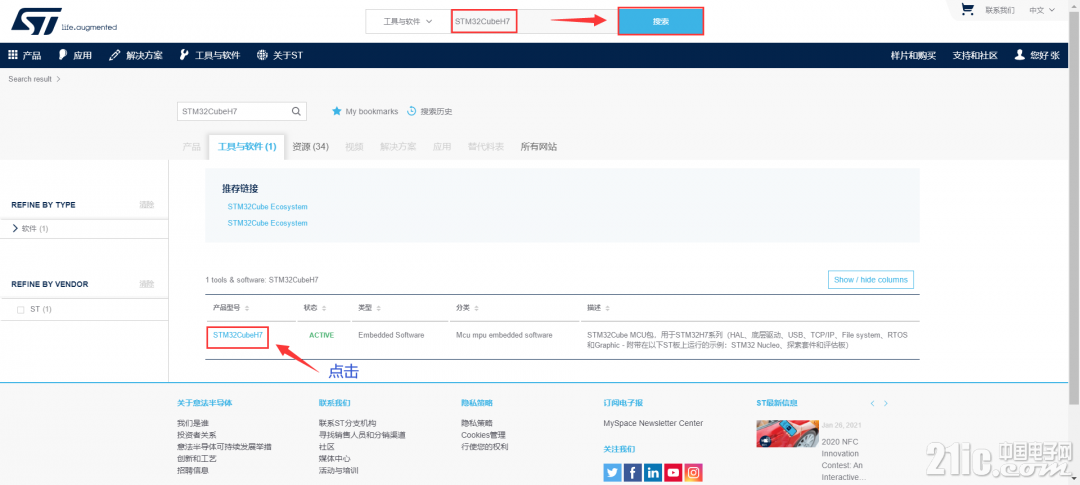This screenshot has width=1080, height=485.
Task: Open ST's YouTube channel icon
Action: pos(674,472)
